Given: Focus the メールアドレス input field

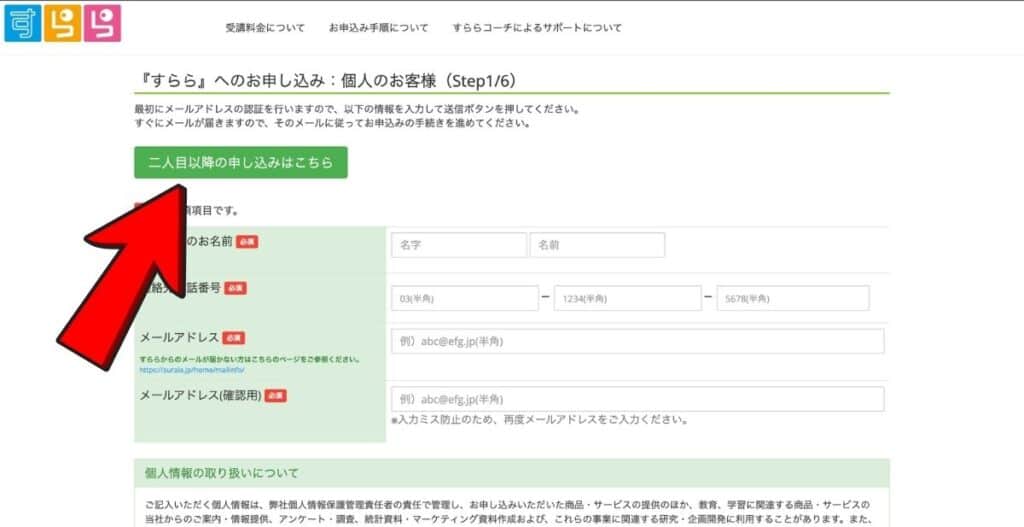Looking at the screenshot, I should 637,342.
